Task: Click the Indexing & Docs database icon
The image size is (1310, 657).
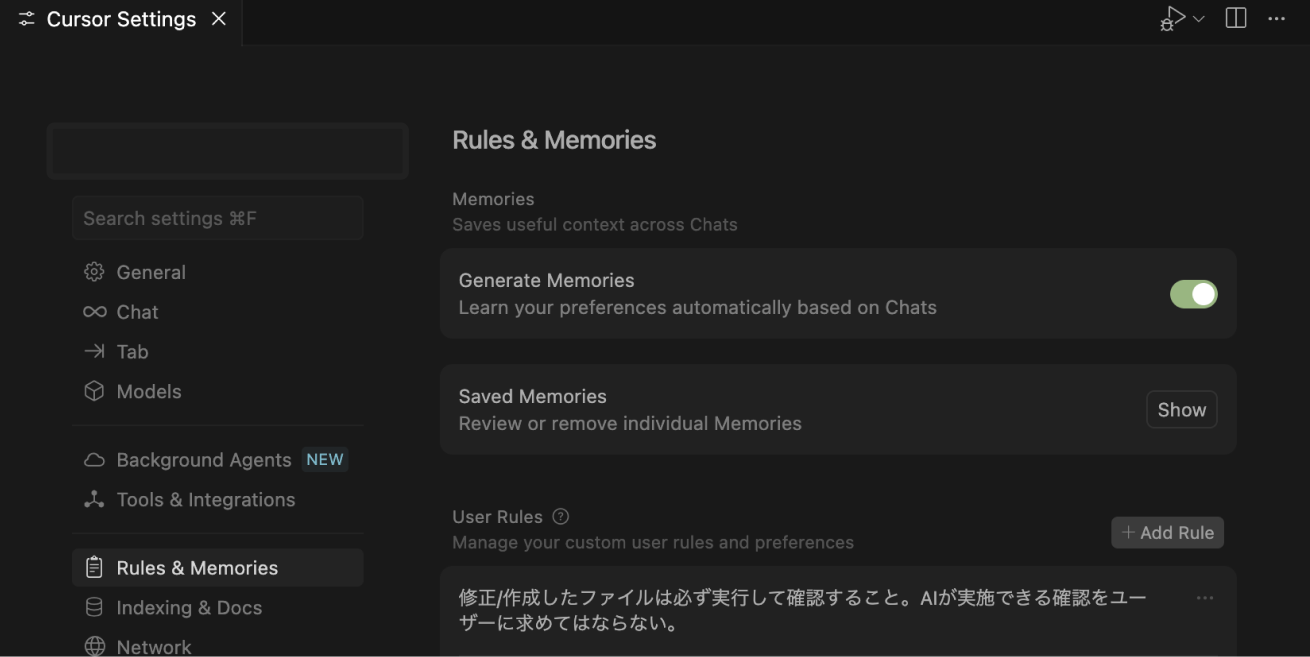Action: [93, 607]
